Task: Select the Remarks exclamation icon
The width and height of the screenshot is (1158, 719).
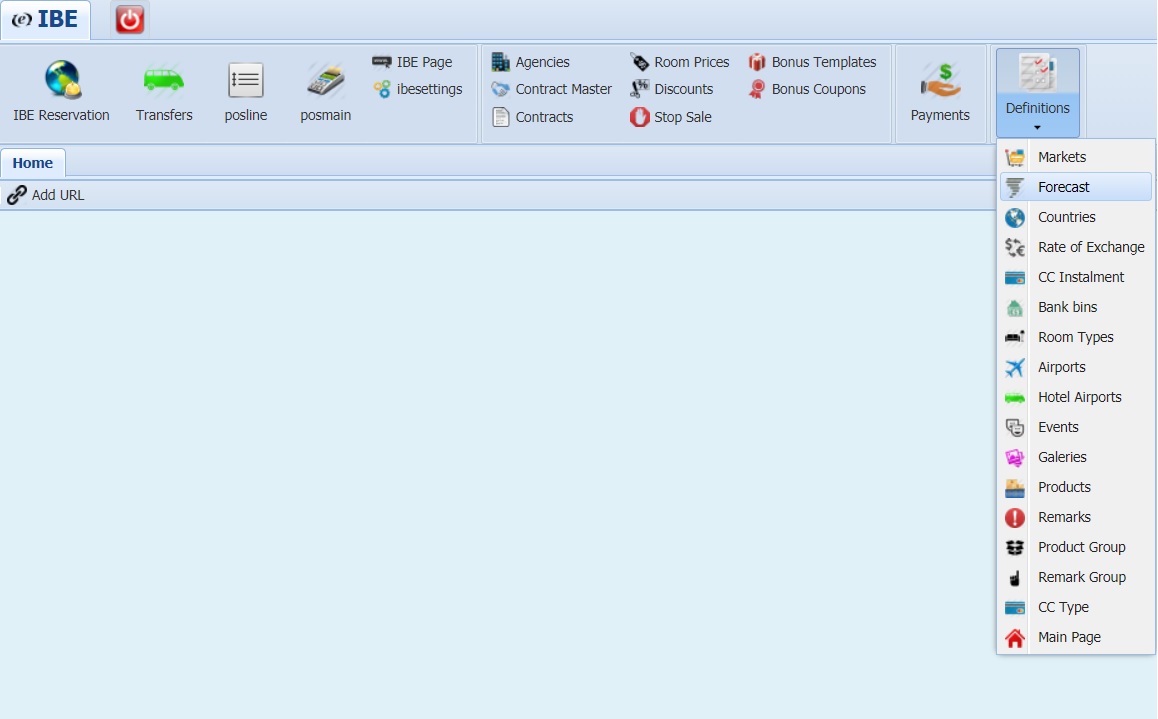Action: pos(1015,517)
